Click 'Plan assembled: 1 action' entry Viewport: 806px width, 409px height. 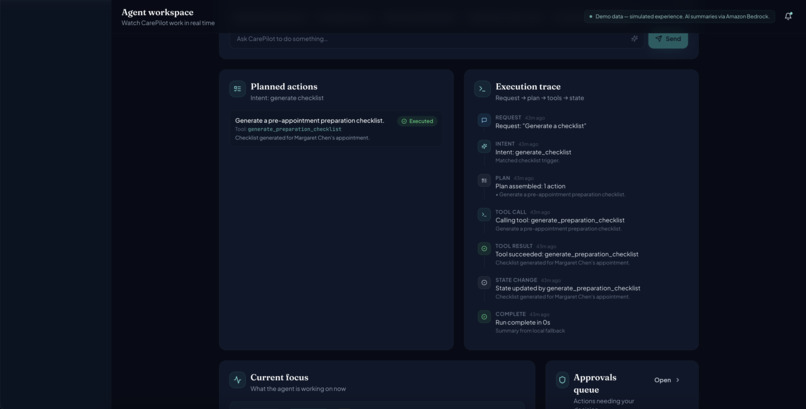pos(530,186)
